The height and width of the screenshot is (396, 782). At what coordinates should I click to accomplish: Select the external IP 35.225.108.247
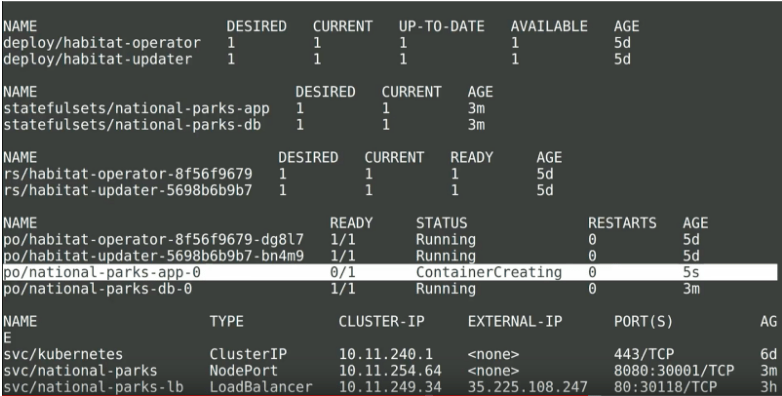528,387
